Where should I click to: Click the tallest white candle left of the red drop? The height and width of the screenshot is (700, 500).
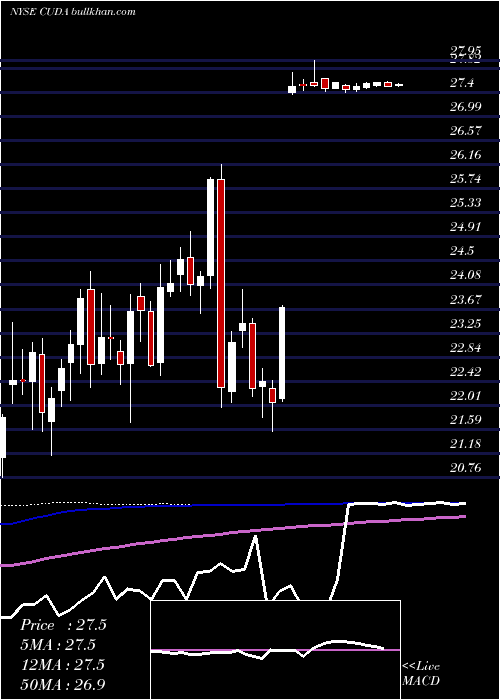point(210,227)
